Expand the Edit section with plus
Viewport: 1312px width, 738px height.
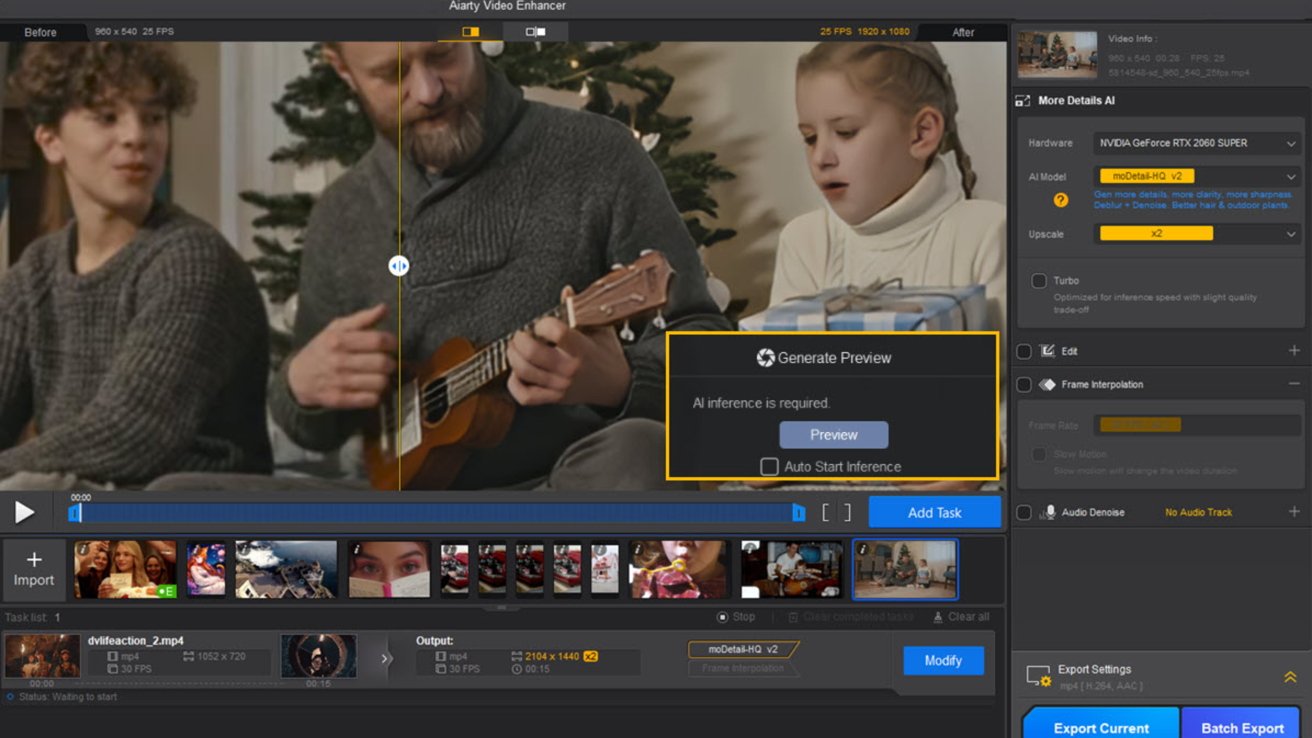[1294, 351]
